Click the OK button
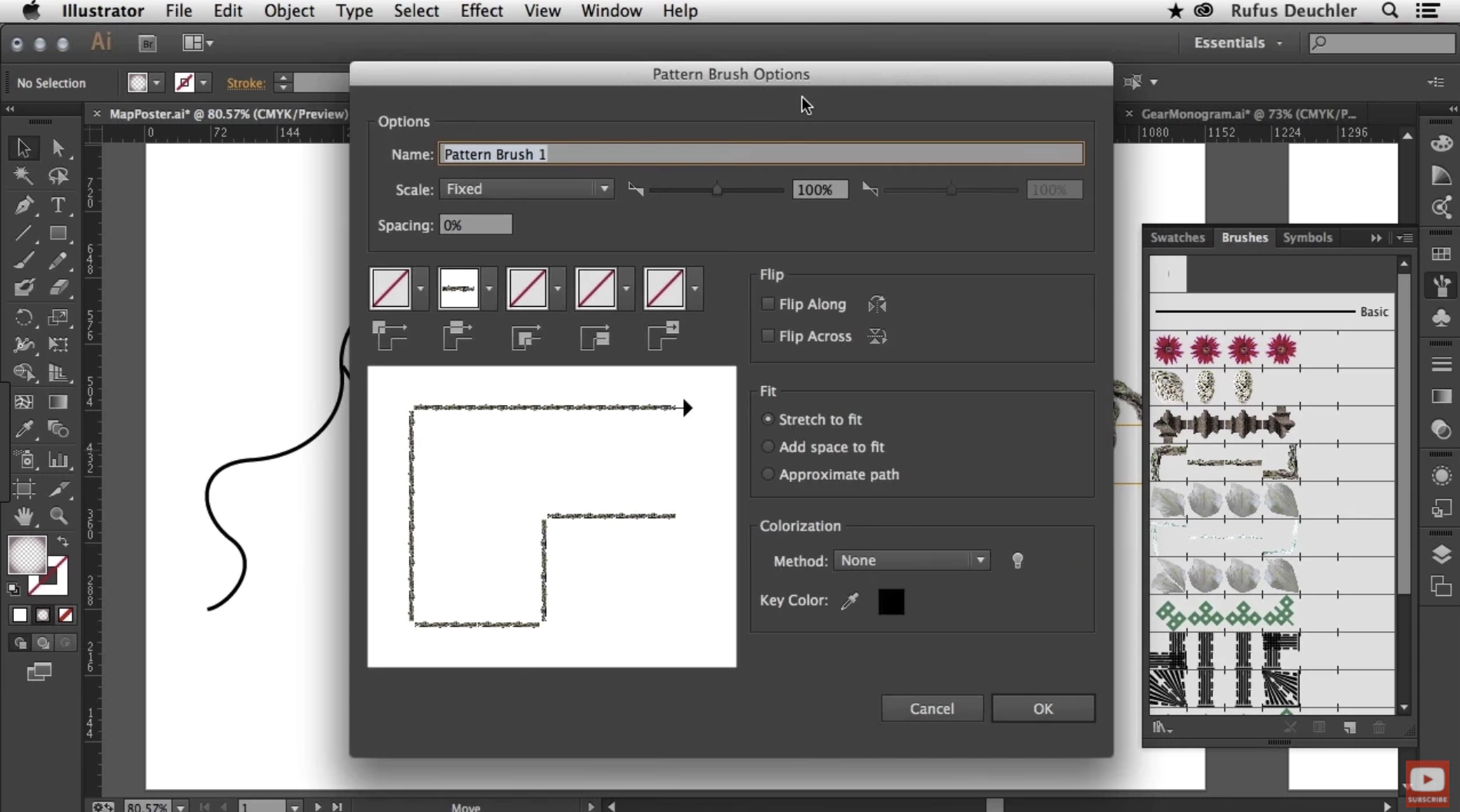The width and height of the screenshot is (1460, 812). click(x=1043, y=708)
